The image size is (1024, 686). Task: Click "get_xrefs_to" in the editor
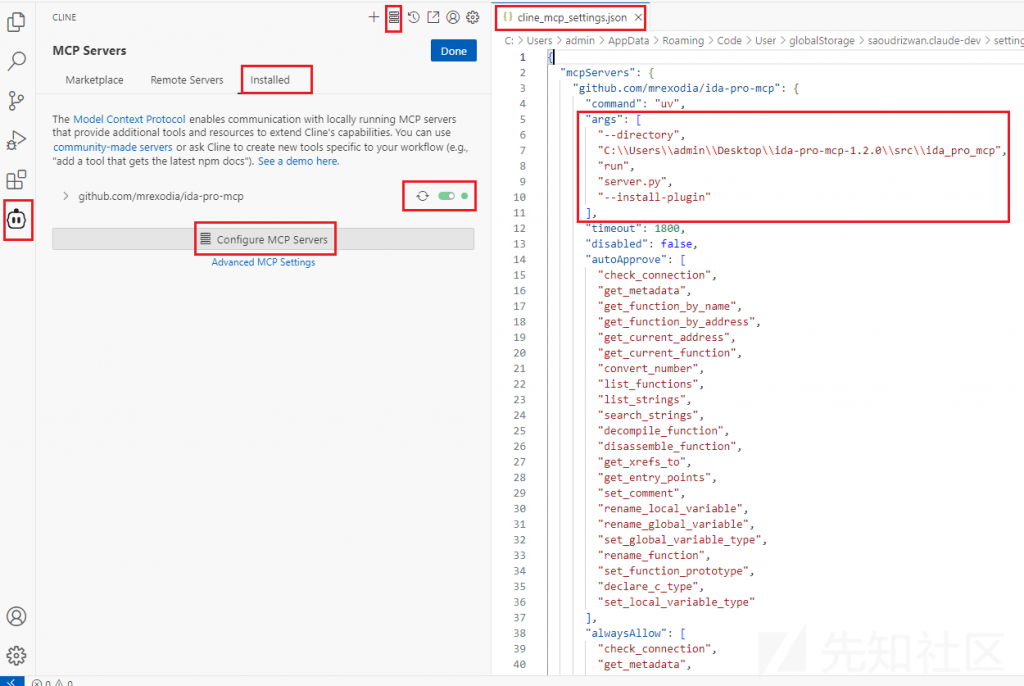(641, 462)
